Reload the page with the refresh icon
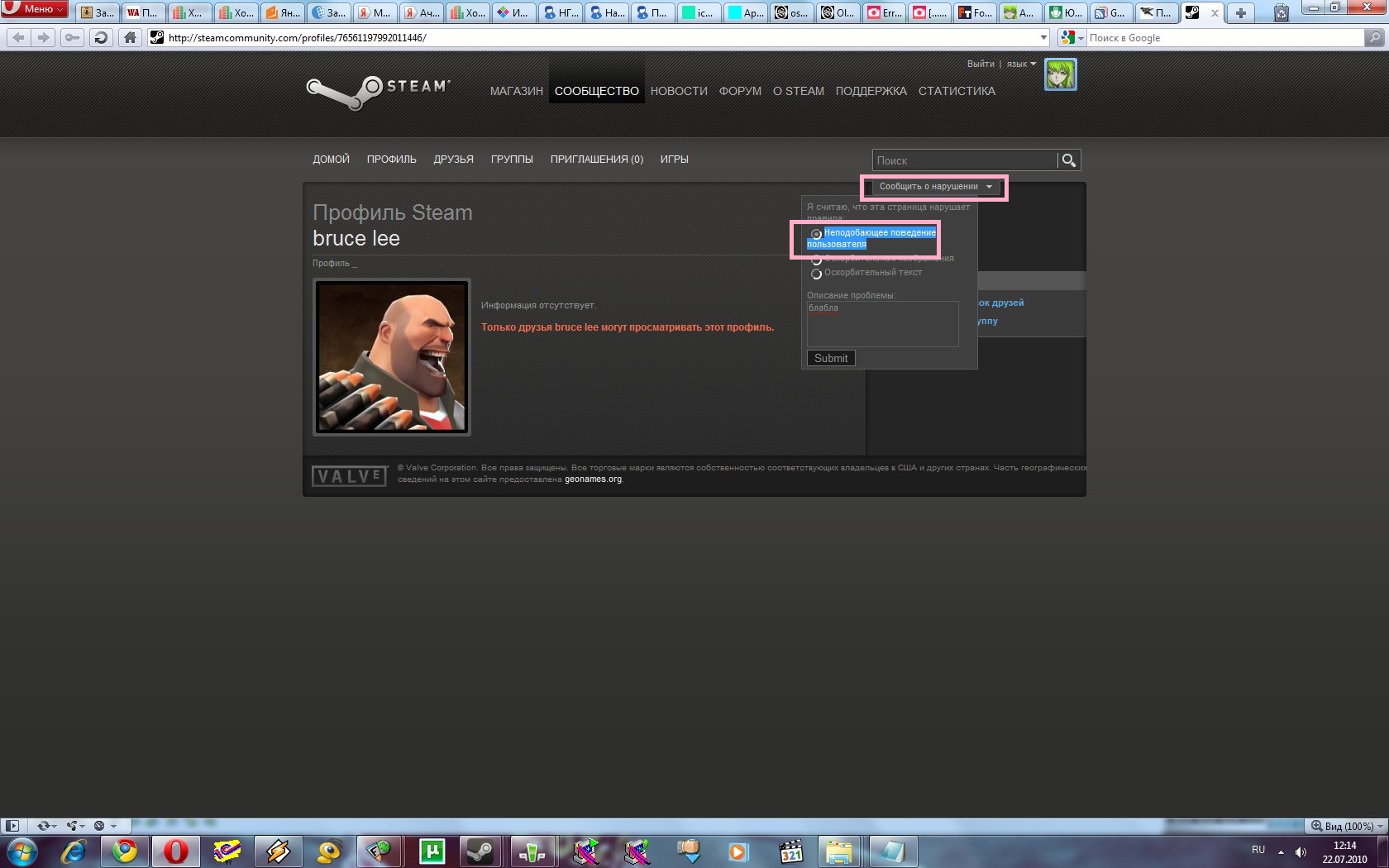 [x=101, y=37]
